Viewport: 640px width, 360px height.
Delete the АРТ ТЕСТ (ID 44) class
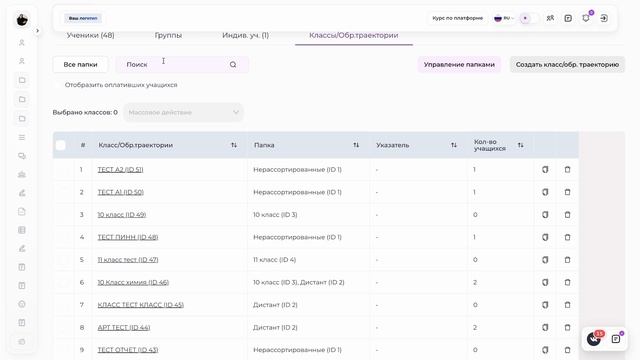point(567,327)
